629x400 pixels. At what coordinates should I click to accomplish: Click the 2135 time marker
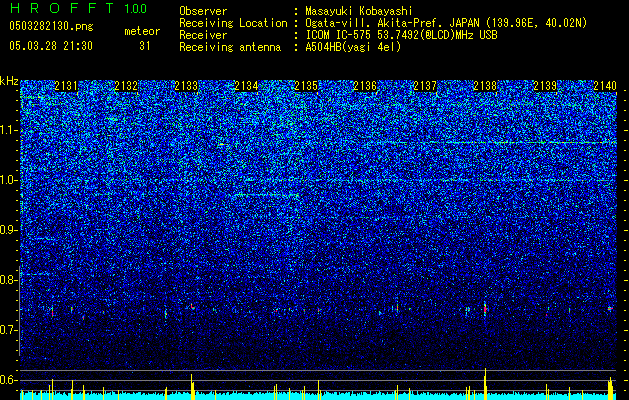point(306,86)
